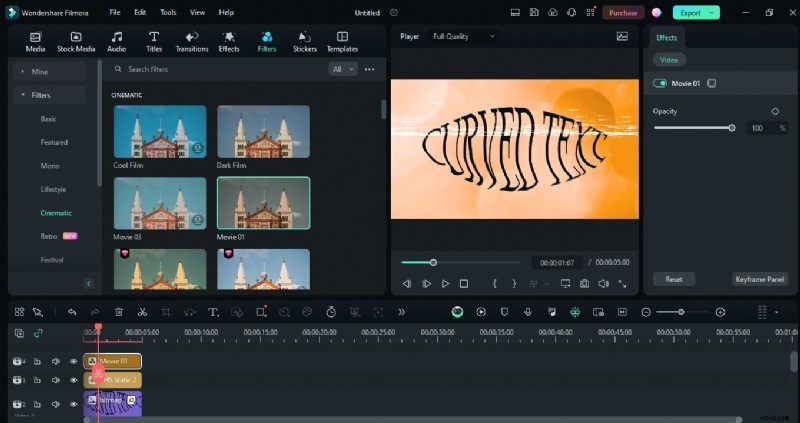800x423 pixels.
Task: Hide the Movie 01 track with eye icon
Action: (73, 361)
